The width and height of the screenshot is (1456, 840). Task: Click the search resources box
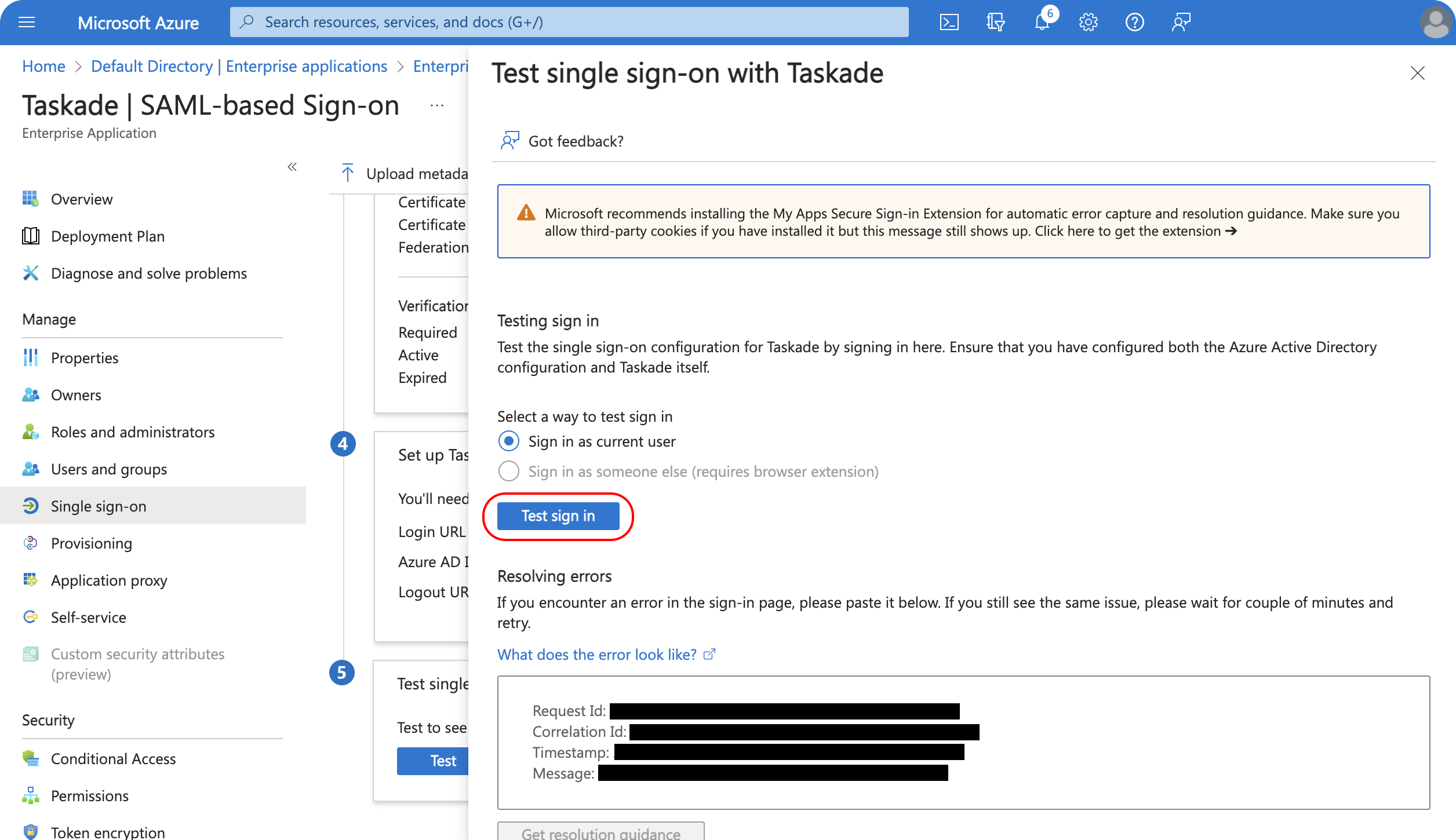[568, 23]
